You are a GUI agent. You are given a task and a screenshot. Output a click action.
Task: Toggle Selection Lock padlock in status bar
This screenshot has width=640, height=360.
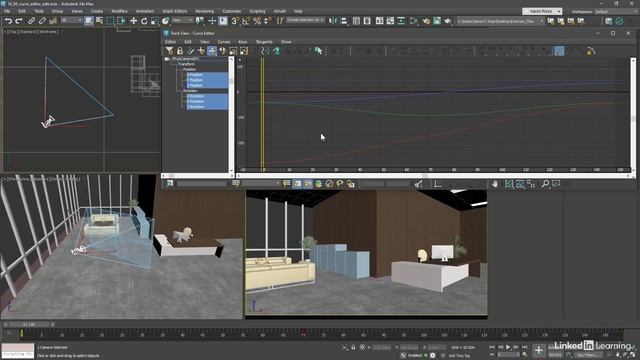pos(353,348)
